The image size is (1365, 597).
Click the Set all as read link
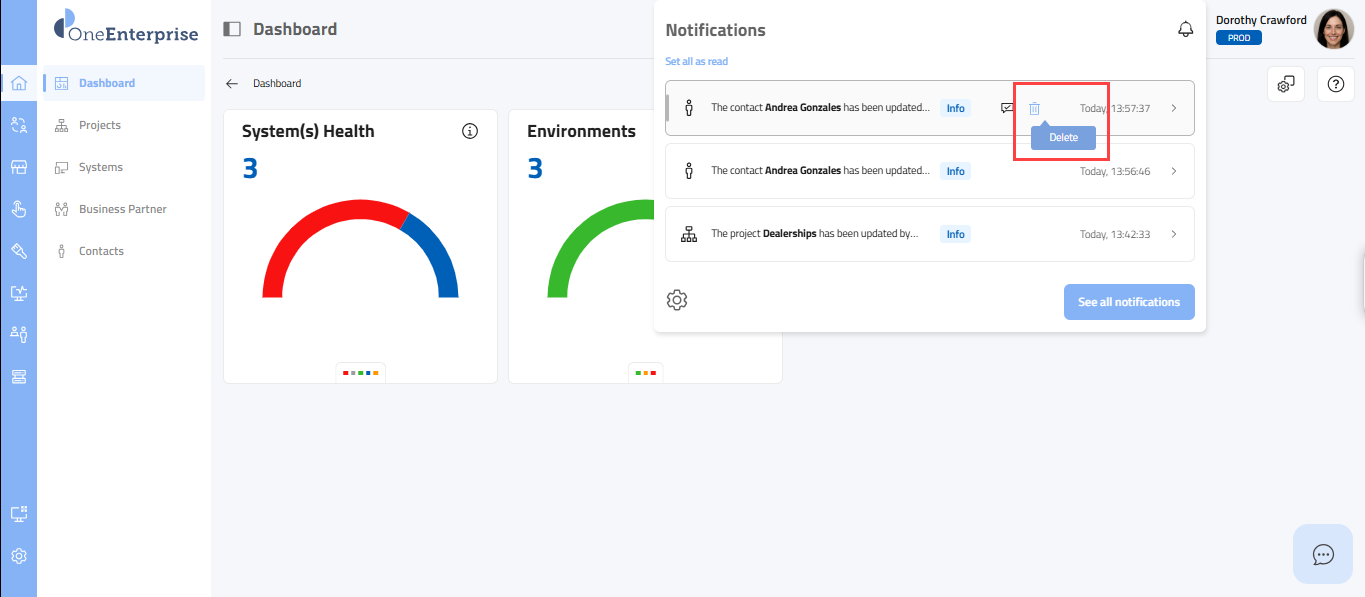696,62
